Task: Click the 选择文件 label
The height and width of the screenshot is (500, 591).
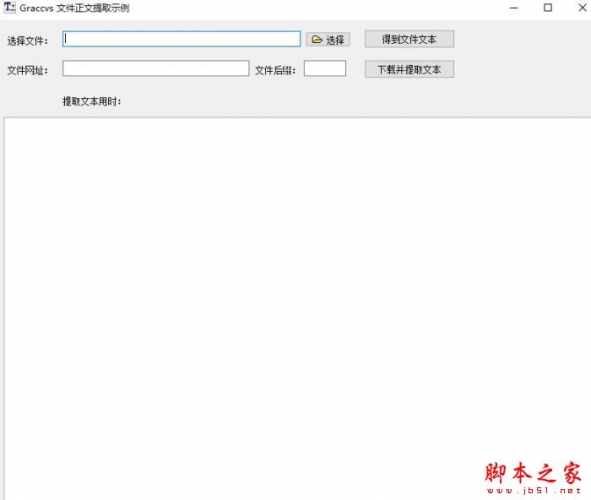Action: tap(28, 41)
